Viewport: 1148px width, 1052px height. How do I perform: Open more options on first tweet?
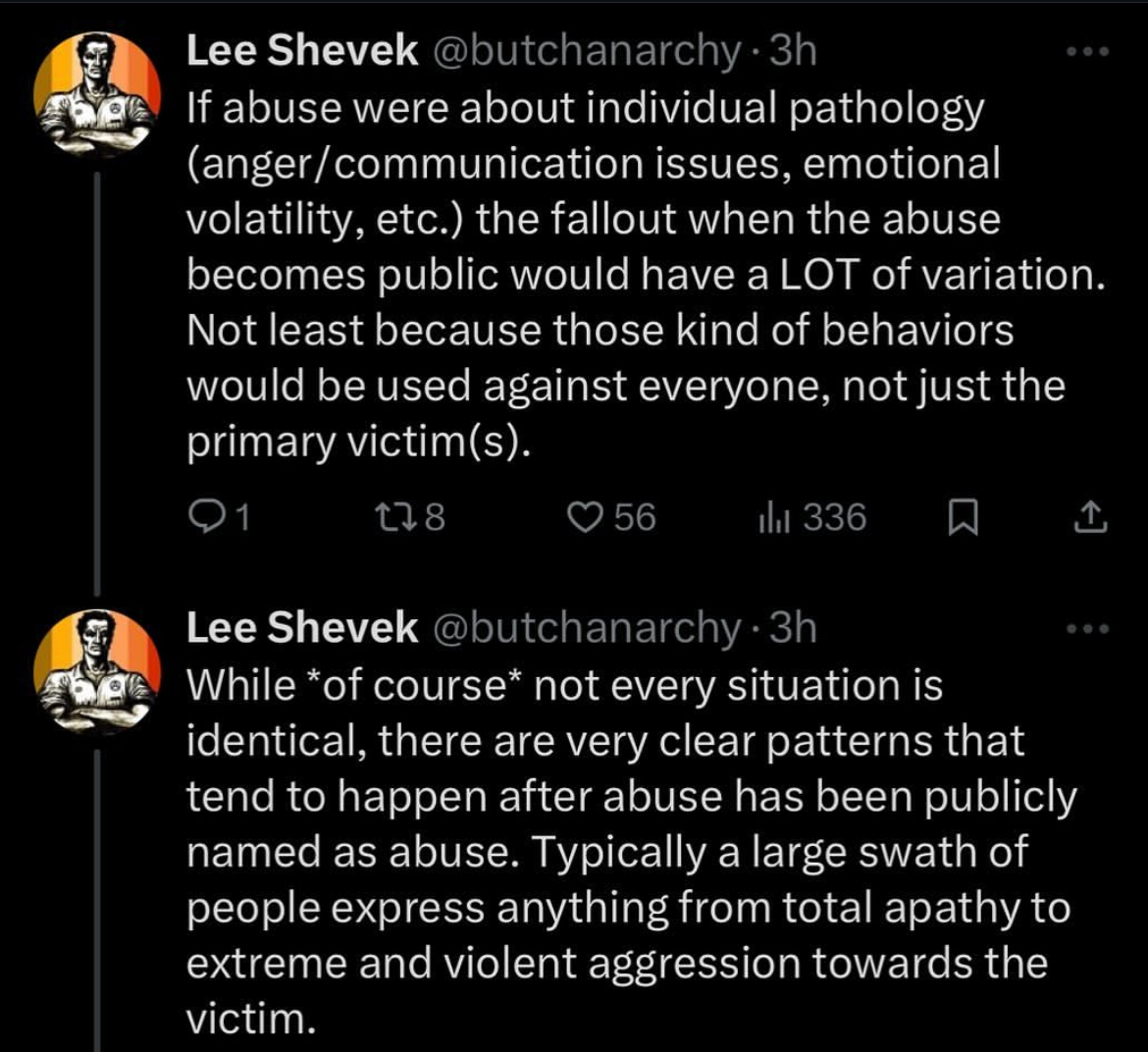[1088, 52]
